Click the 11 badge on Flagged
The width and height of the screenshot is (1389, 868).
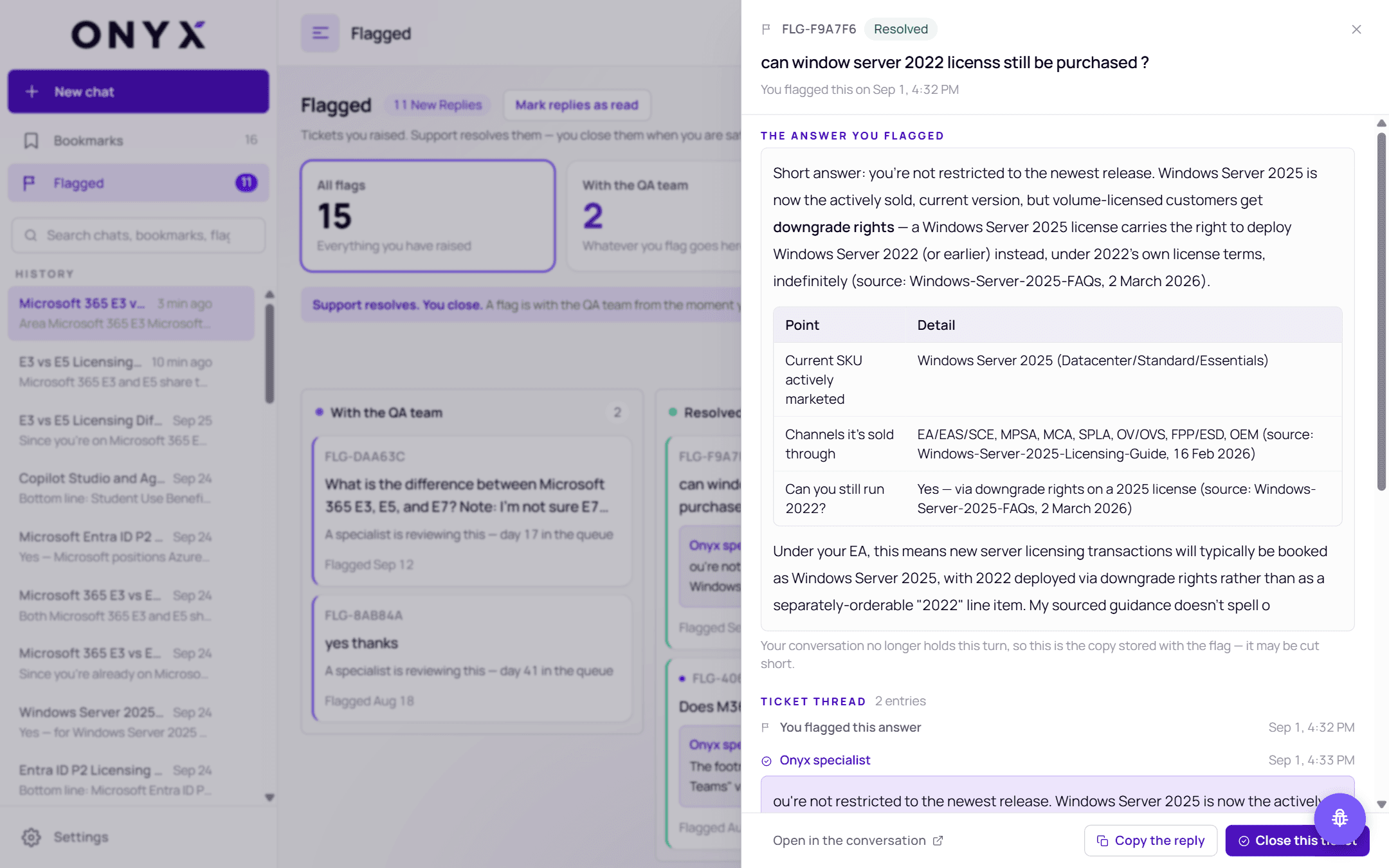[246, 183]
